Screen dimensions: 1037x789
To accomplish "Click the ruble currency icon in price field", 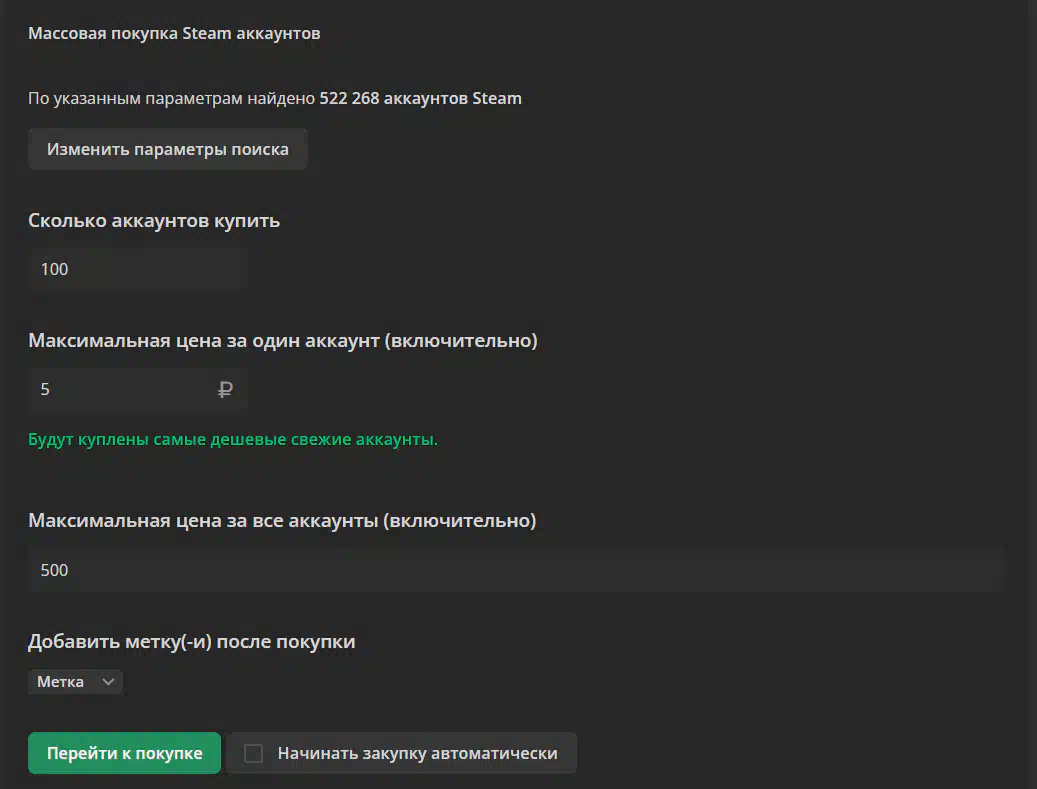I will tap(225, 390).
